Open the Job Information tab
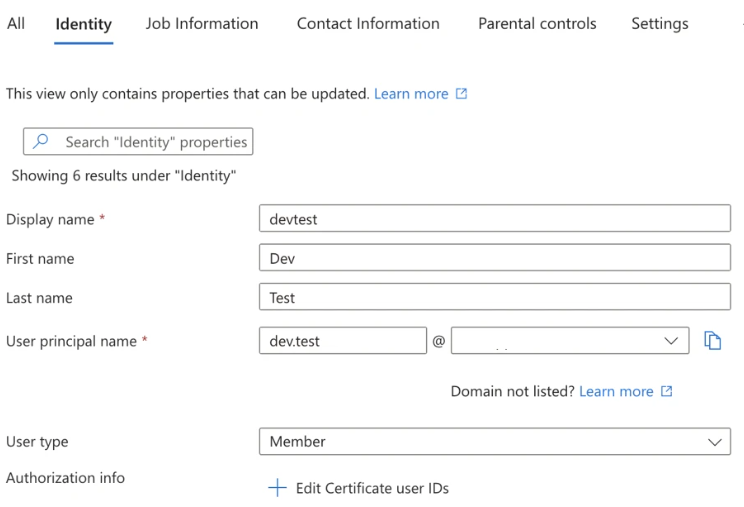This screenshot has width=744, height=507. [202, 23]
